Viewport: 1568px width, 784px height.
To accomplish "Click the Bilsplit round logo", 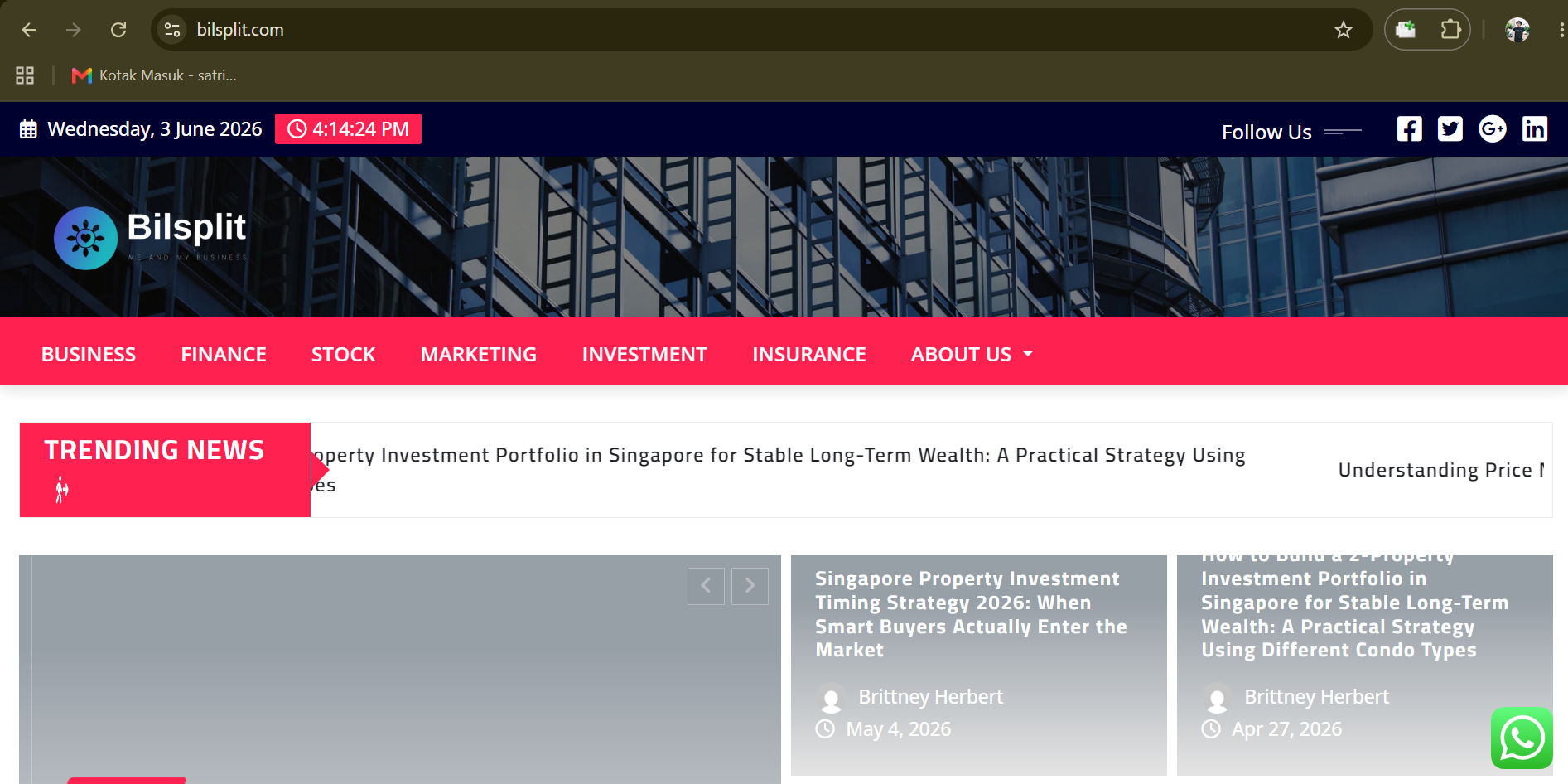I will pyautogui.click(x=85, y=239).
